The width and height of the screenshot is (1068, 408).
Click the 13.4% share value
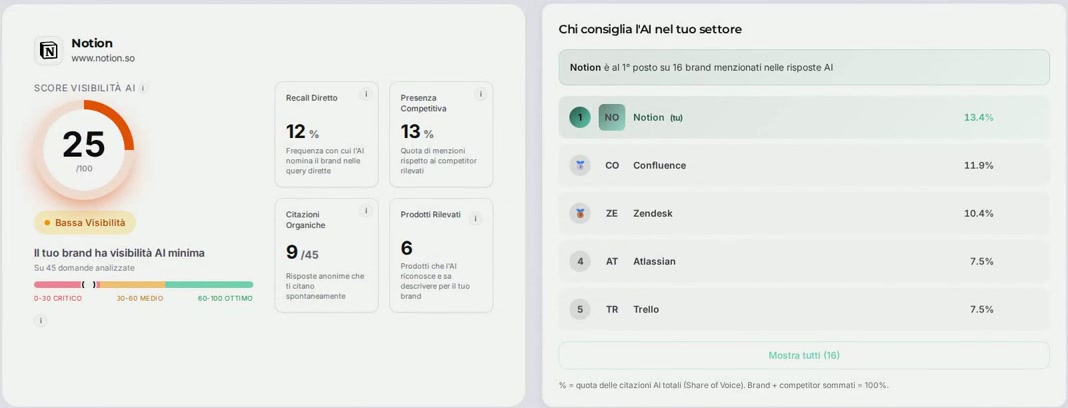(x=978, y=117)
